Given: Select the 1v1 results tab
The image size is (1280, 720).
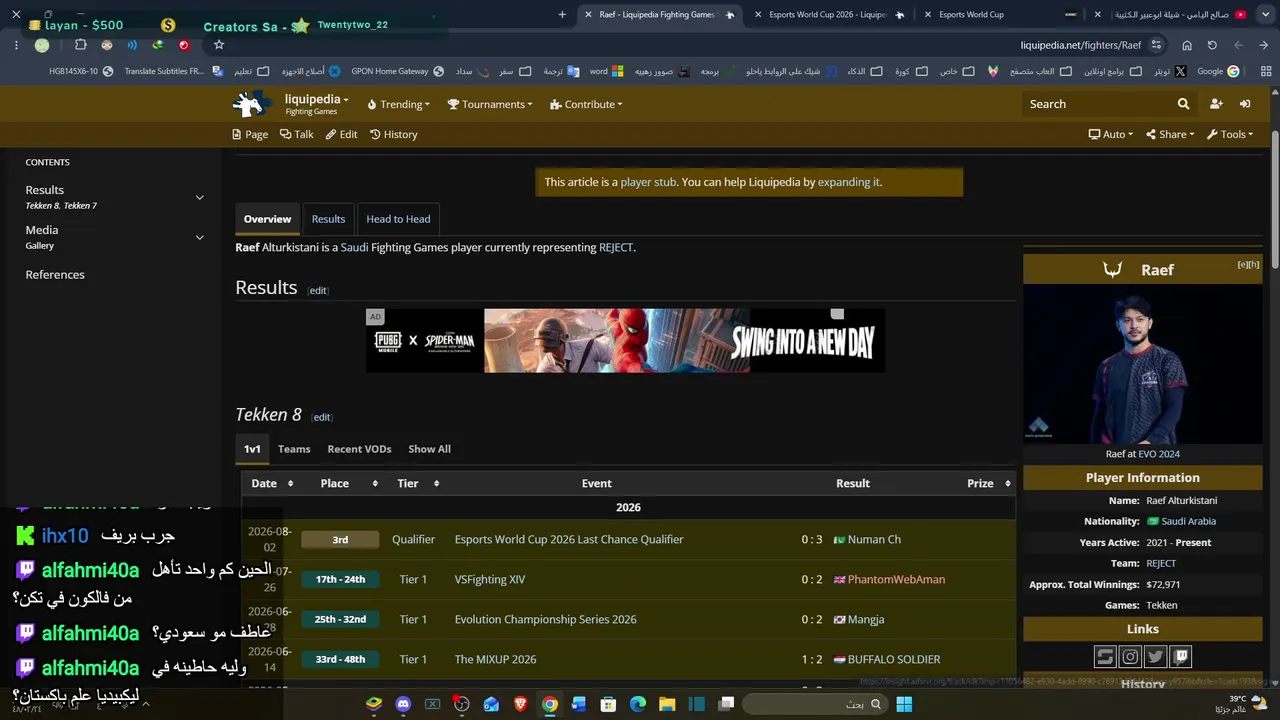Looking at the screenshot, I should (x=252, y=449).
